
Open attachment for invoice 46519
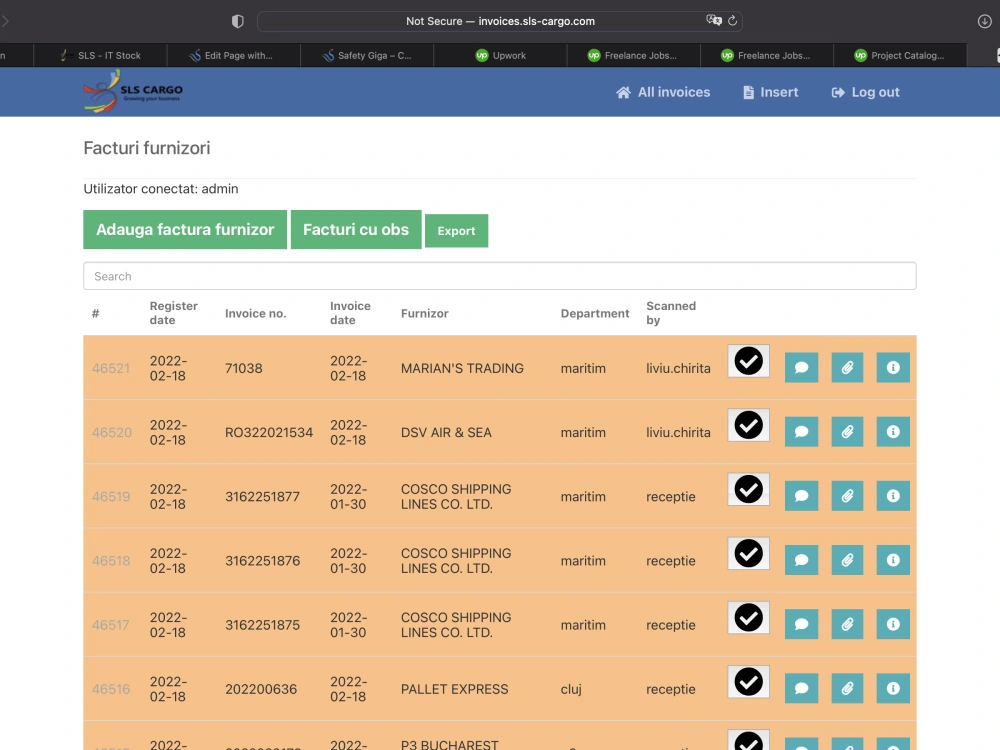click(847, 496)
